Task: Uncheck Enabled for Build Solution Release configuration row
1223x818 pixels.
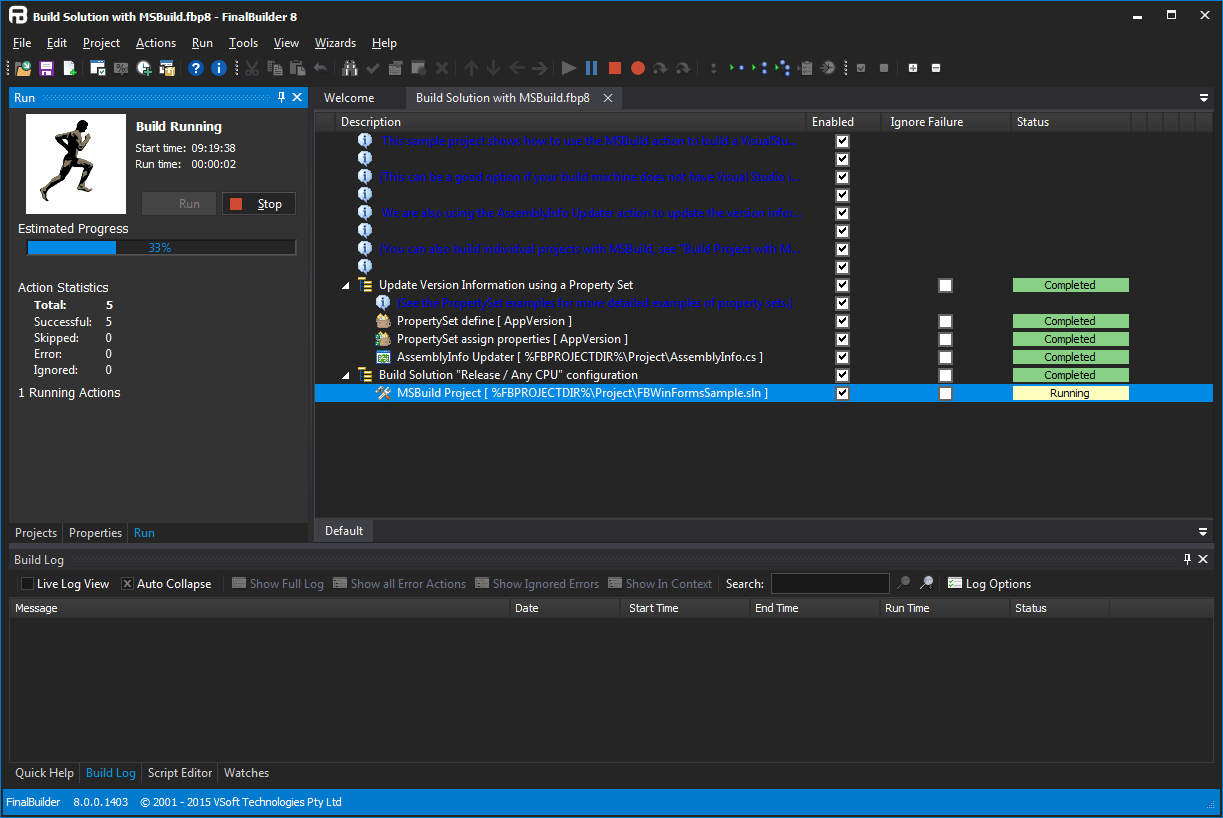Action: pyautogui.click(x=842, y=375)
